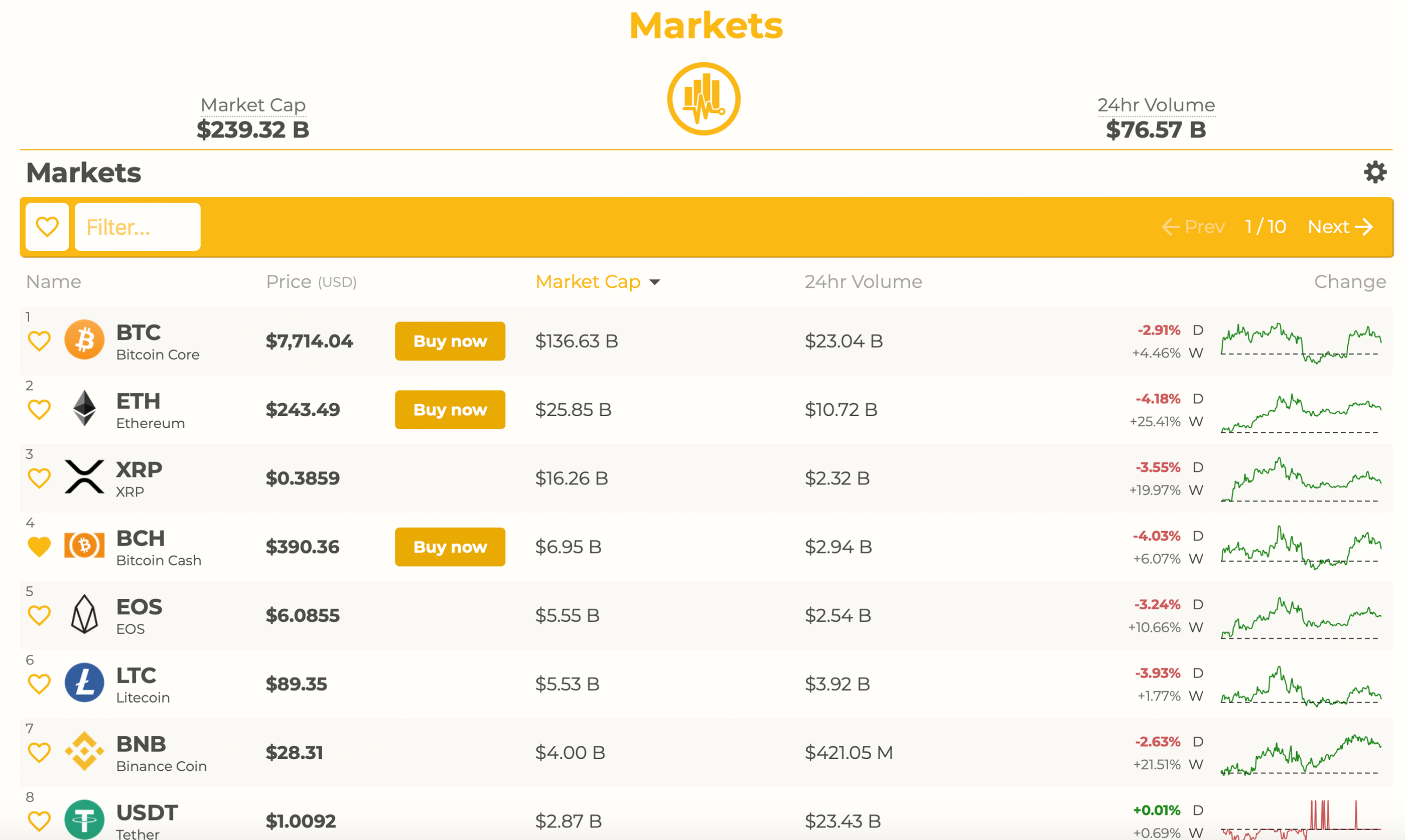Sort by 24hr Volume column header
Screen dimensions: 1405x840
click(864, 282)
